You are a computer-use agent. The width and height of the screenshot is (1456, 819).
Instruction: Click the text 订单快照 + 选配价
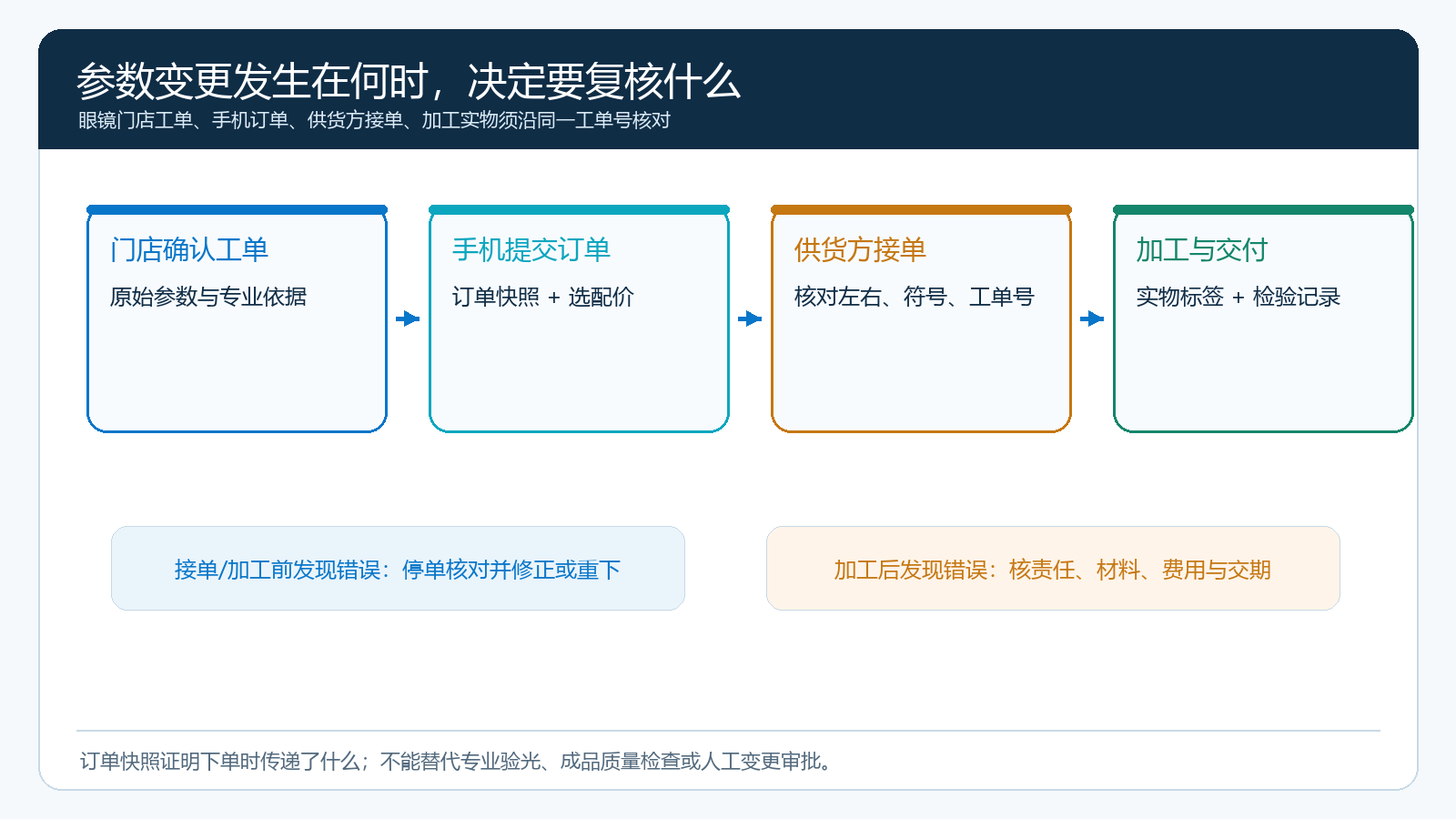point(543,297)
